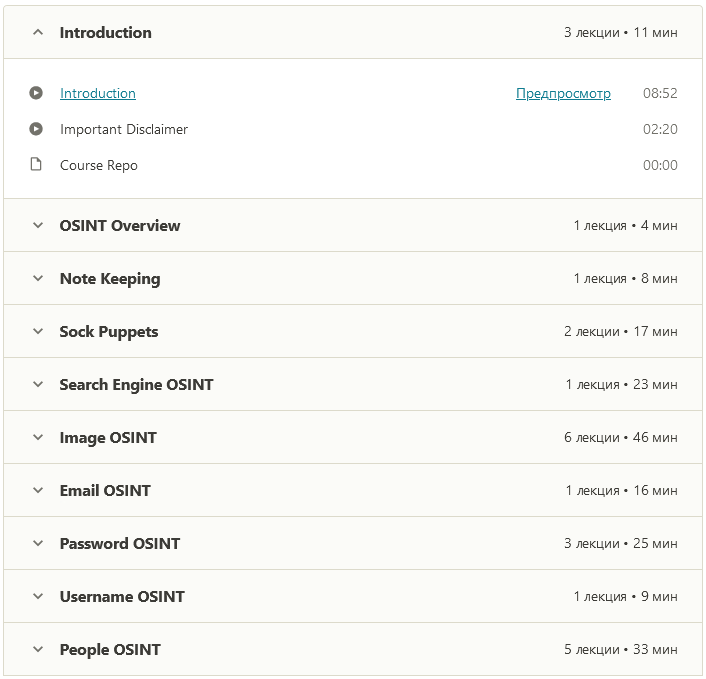Screen dimensions: 706x679
Task: Expand the Note Keeping section chevron
Action: click(38, 278)
